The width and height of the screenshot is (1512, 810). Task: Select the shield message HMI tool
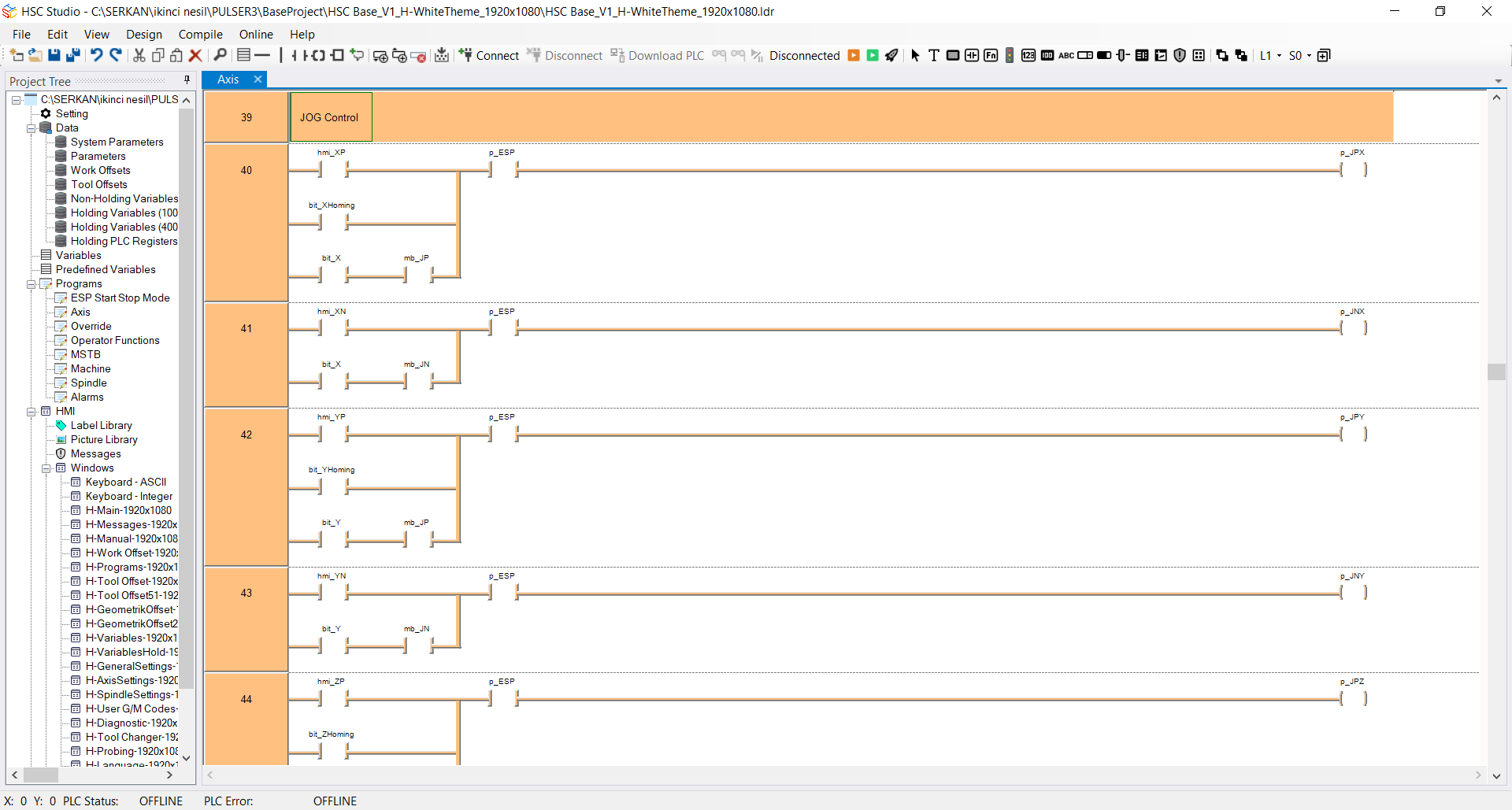coord(1180,55)
